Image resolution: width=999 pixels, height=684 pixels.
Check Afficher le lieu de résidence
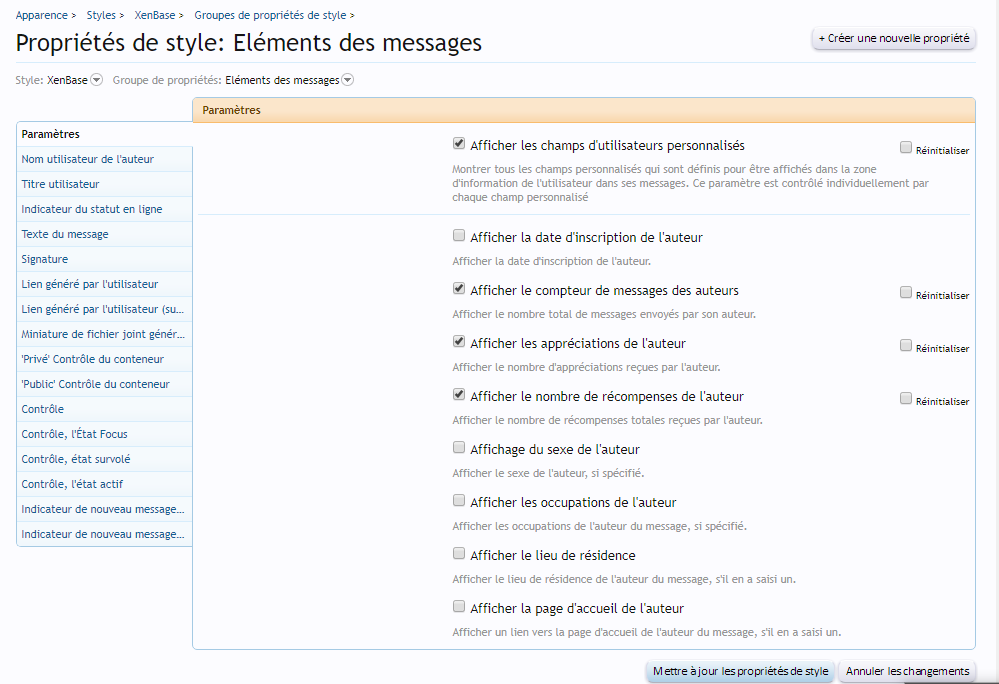click(x=459, y=554)
